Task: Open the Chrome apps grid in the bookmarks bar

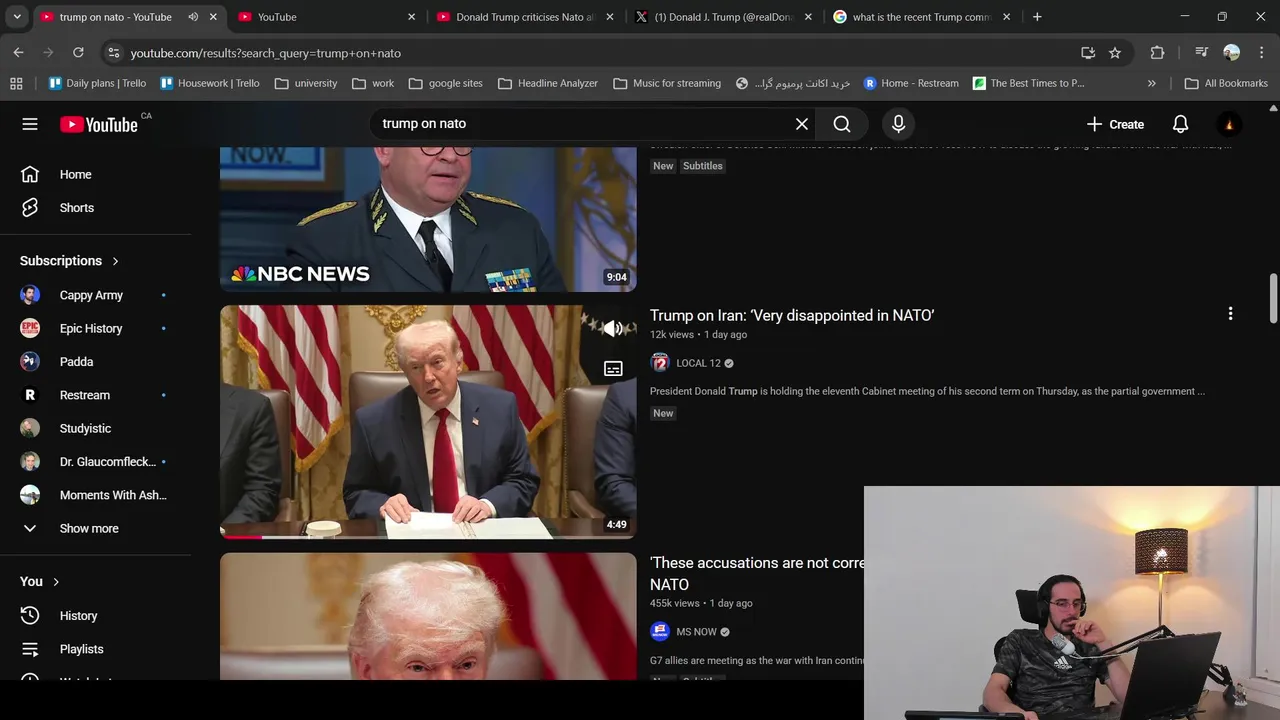Action: pos(16,83)
